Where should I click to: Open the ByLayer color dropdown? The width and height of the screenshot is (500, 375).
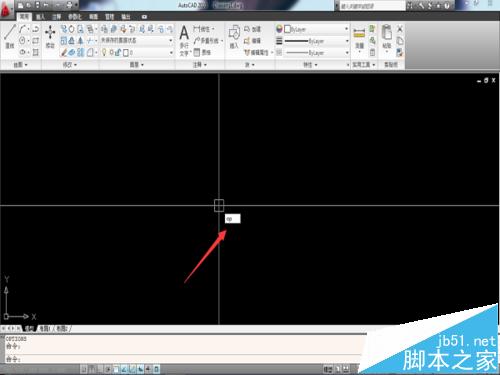[x=316, y=29]
